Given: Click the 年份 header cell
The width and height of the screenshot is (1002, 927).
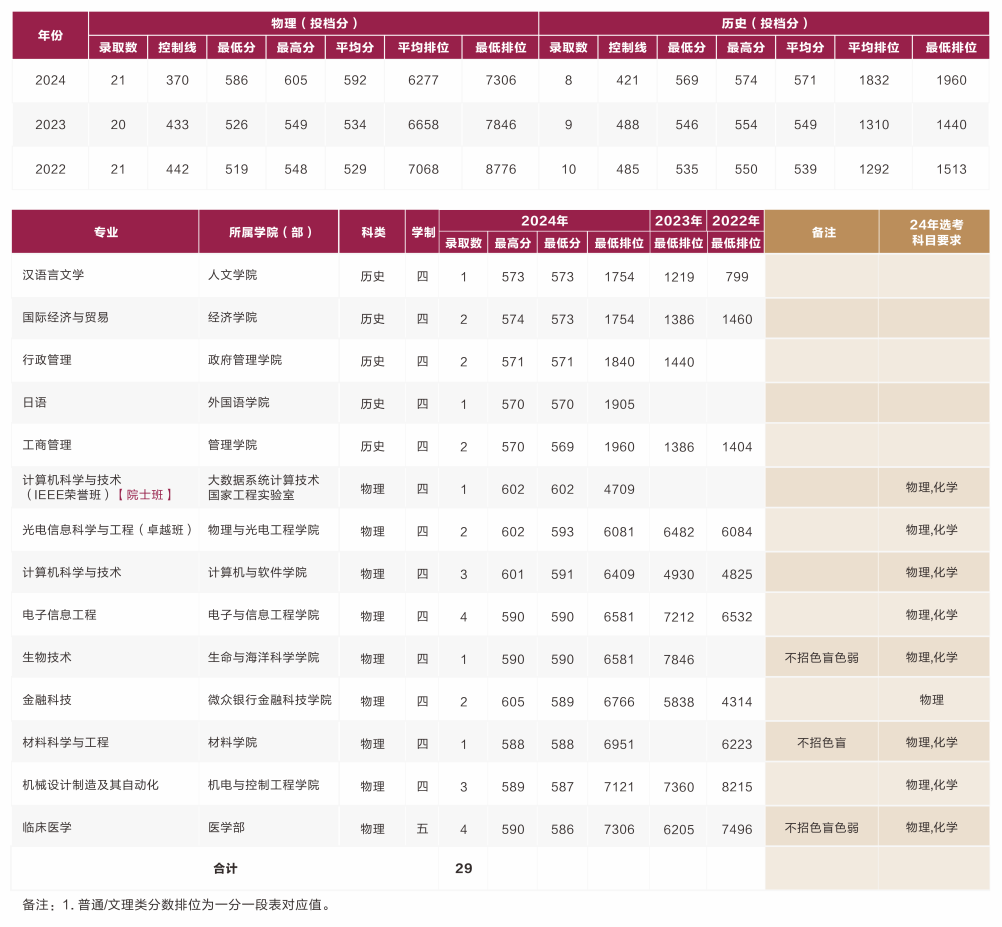Looking at the screenshot, I should (x=50, y=33).
